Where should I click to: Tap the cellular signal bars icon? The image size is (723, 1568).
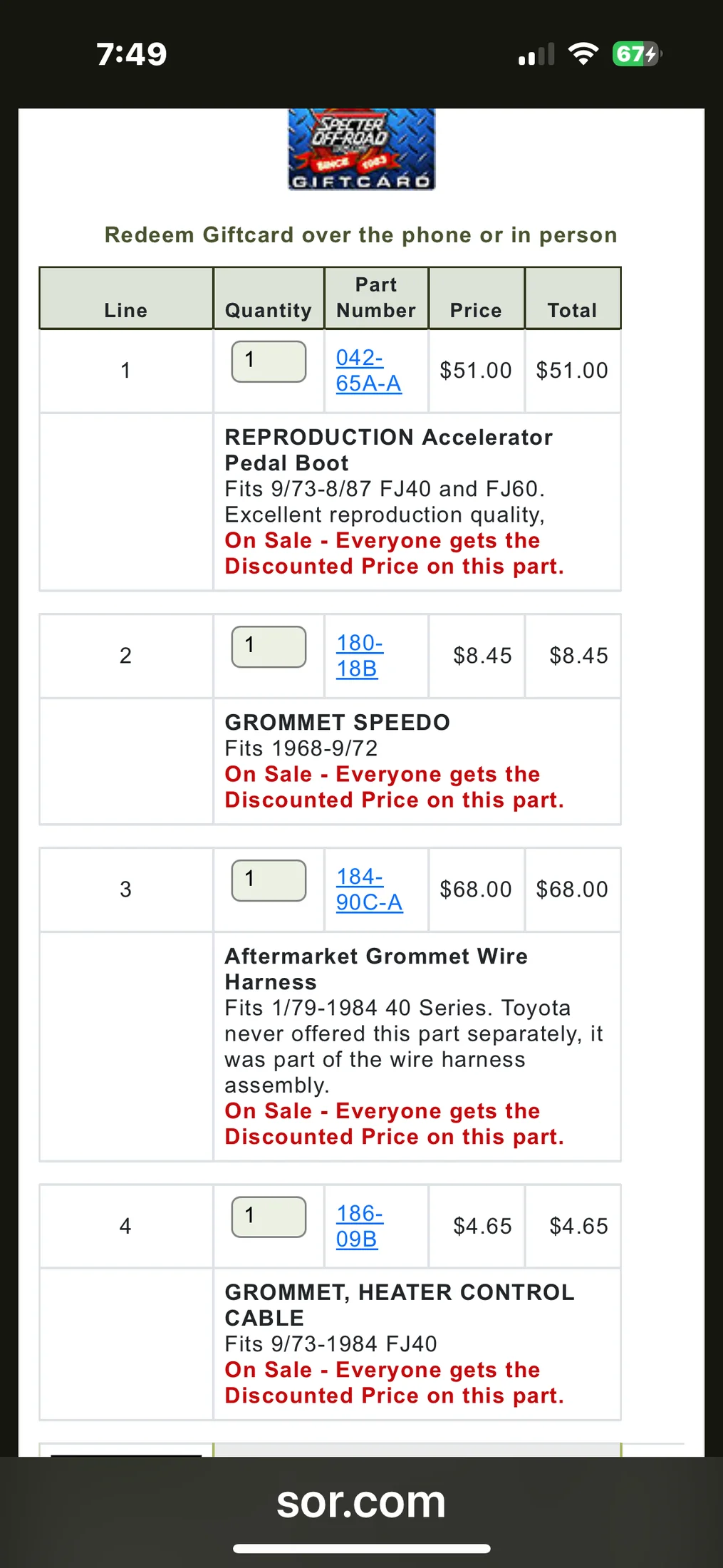coord(536,55)
